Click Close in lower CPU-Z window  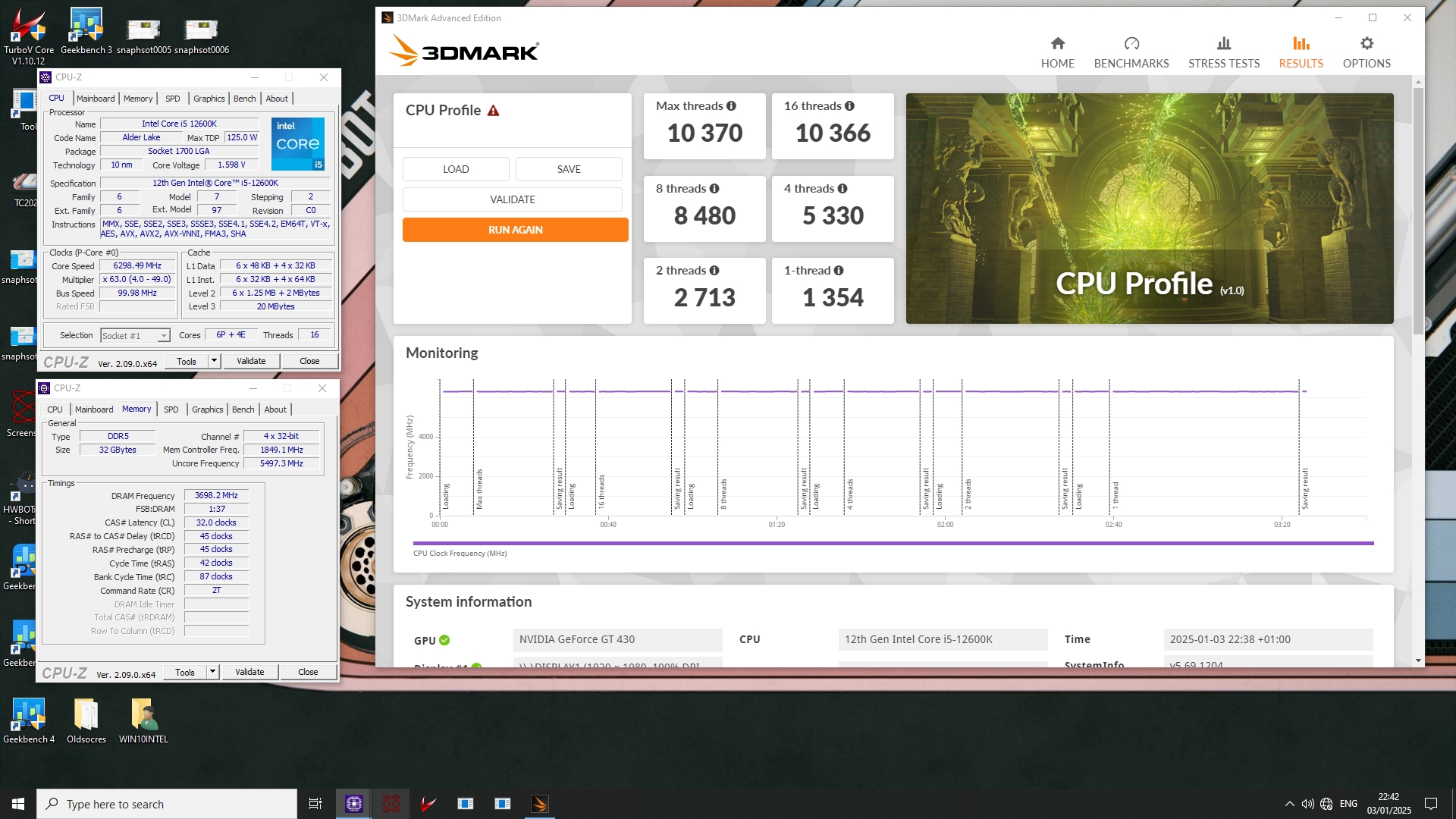[x=308, y=673]
